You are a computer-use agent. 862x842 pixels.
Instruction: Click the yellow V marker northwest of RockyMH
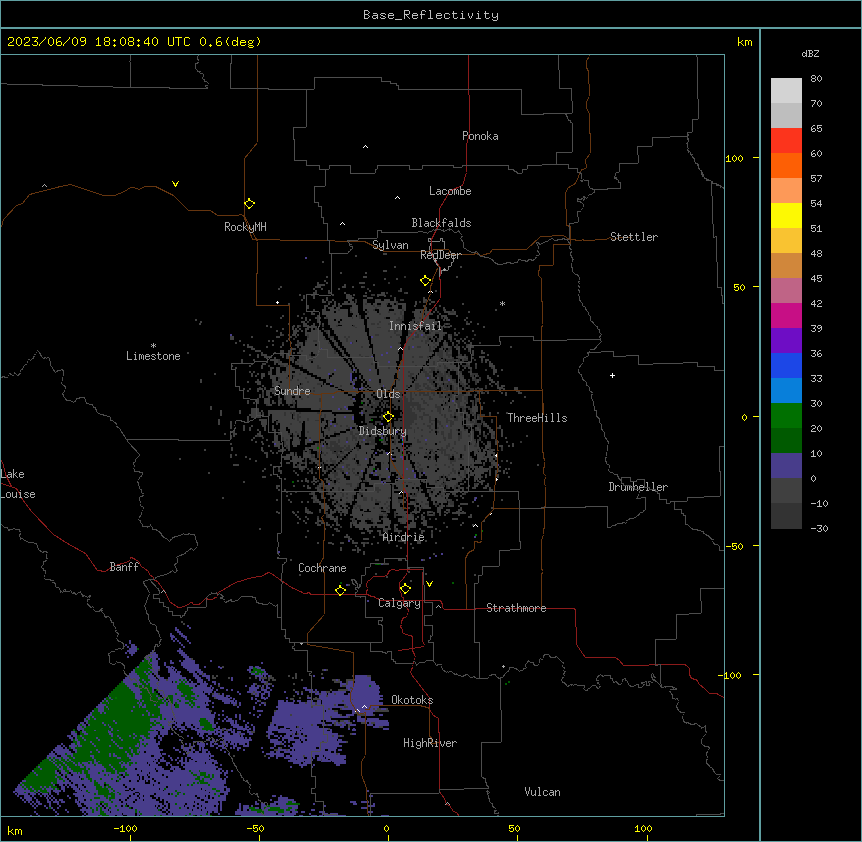pos(175,184)
